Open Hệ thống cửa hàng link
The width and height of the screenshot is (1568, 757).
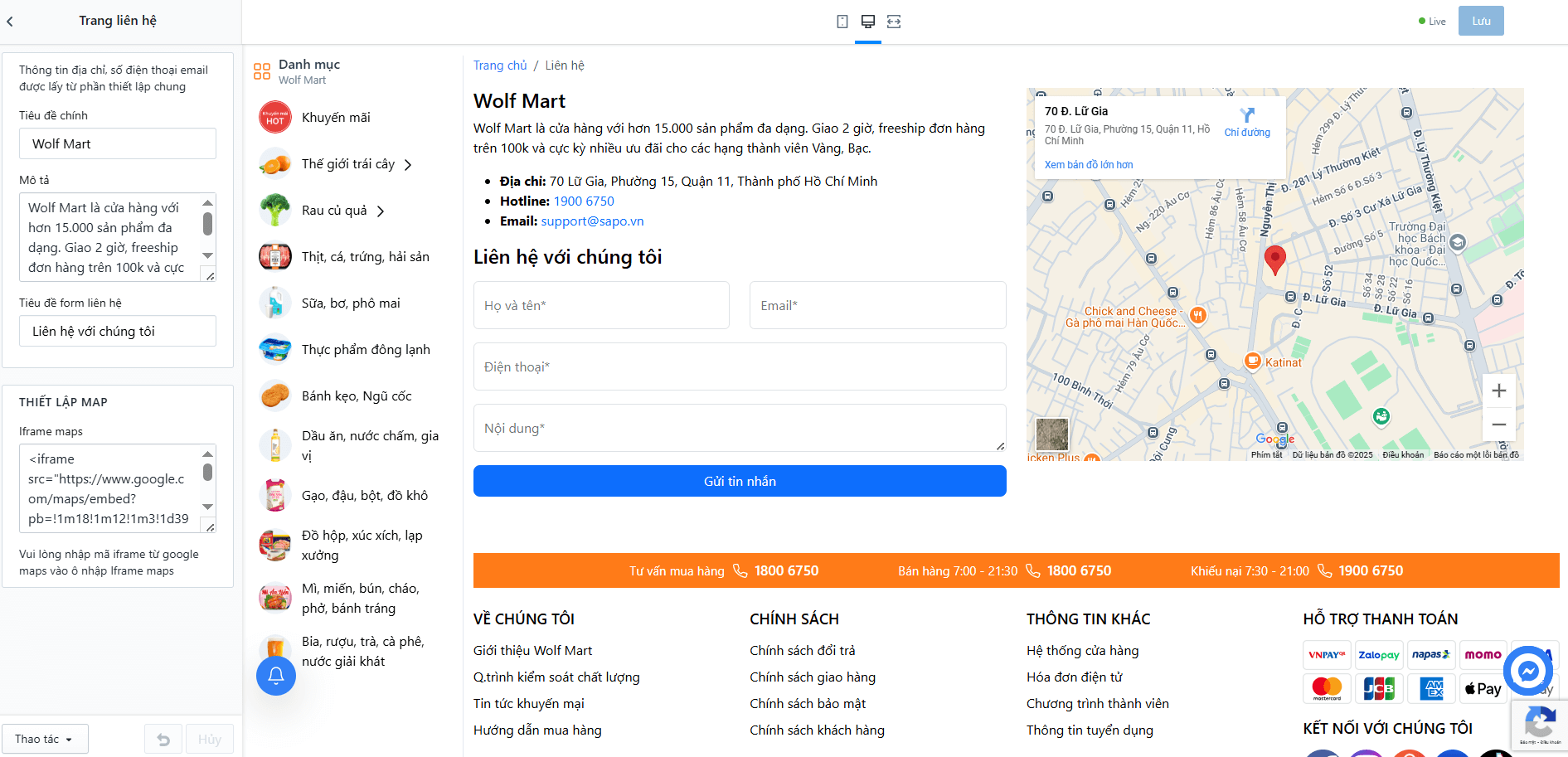pos(1083,651)
